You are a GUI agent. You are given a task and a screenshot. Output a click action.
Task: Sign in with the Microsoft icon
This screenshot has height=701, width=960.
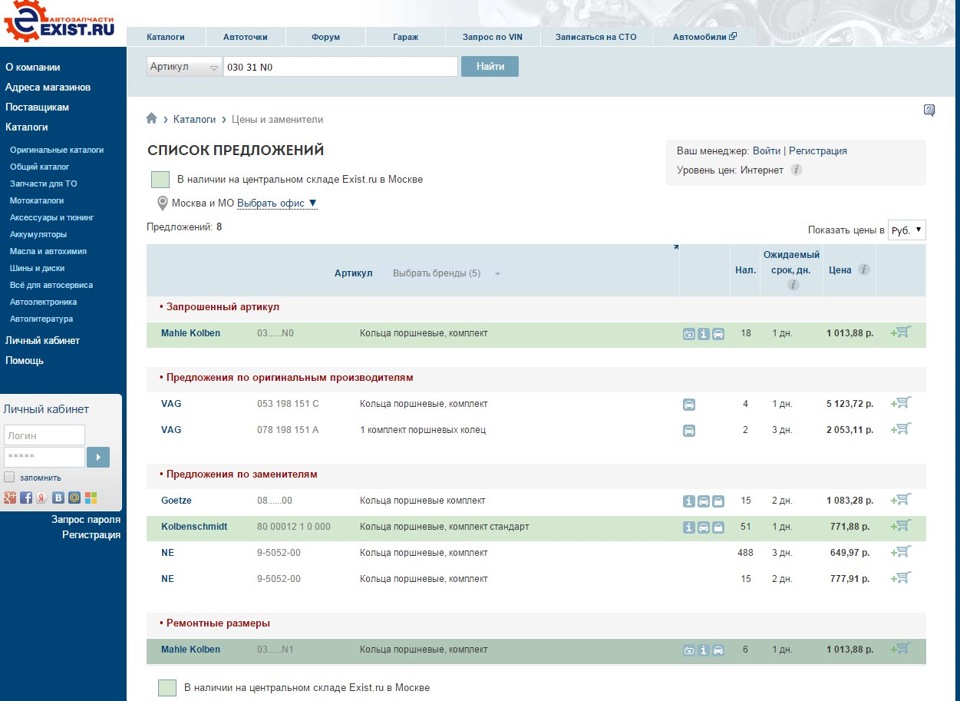(91, 498)
